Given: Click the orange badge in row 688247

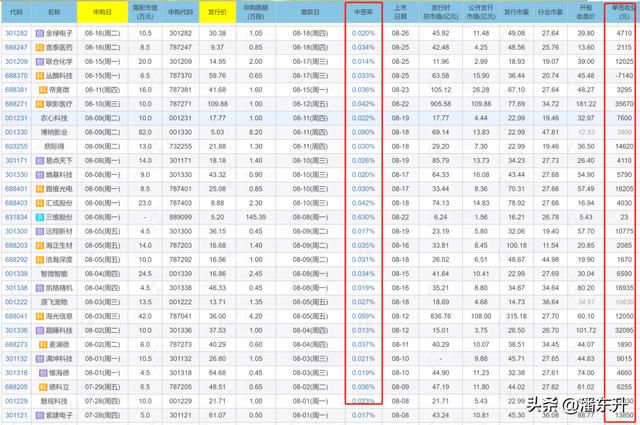Looking at the screenshot, I should point(40,48).
